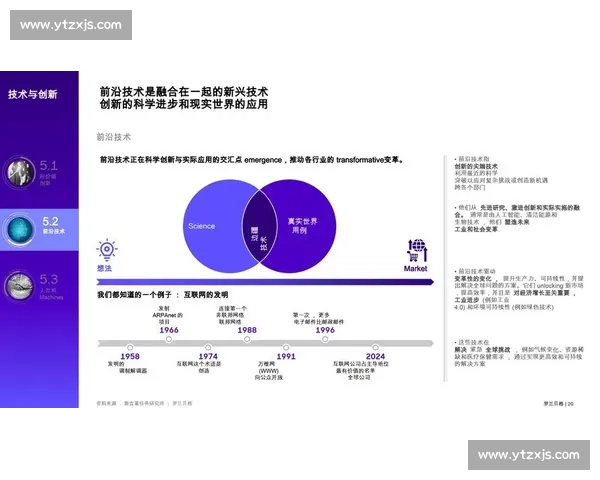Click the lightbulb idea icon
The width and height of the screenshot is (600, 480).
[x=107, y=250]
